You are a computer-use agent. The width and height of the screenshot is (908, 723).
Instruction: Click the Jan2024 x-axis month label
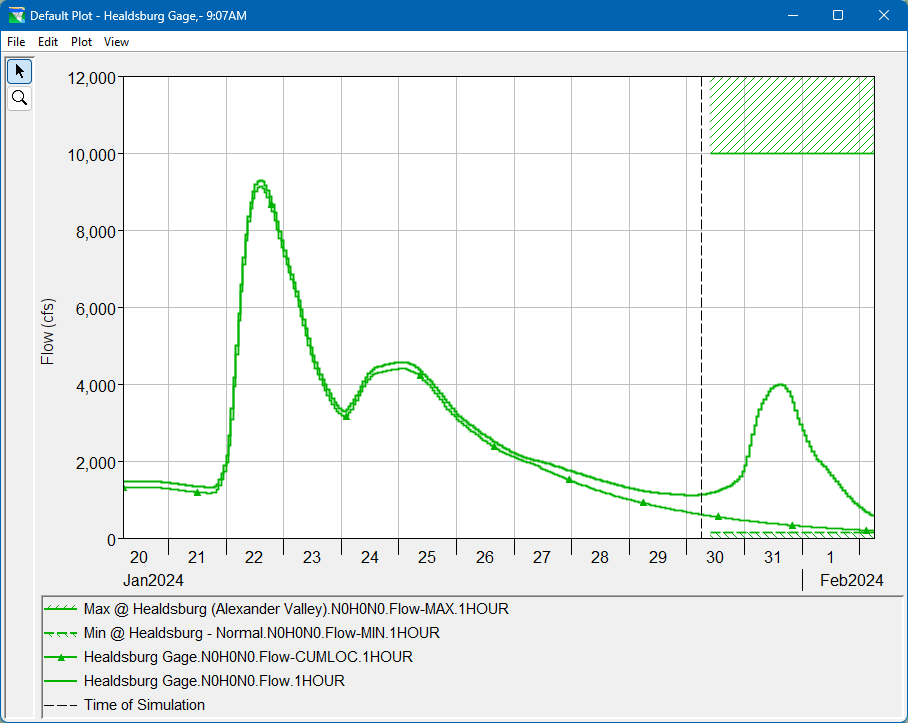coord(153,580)
